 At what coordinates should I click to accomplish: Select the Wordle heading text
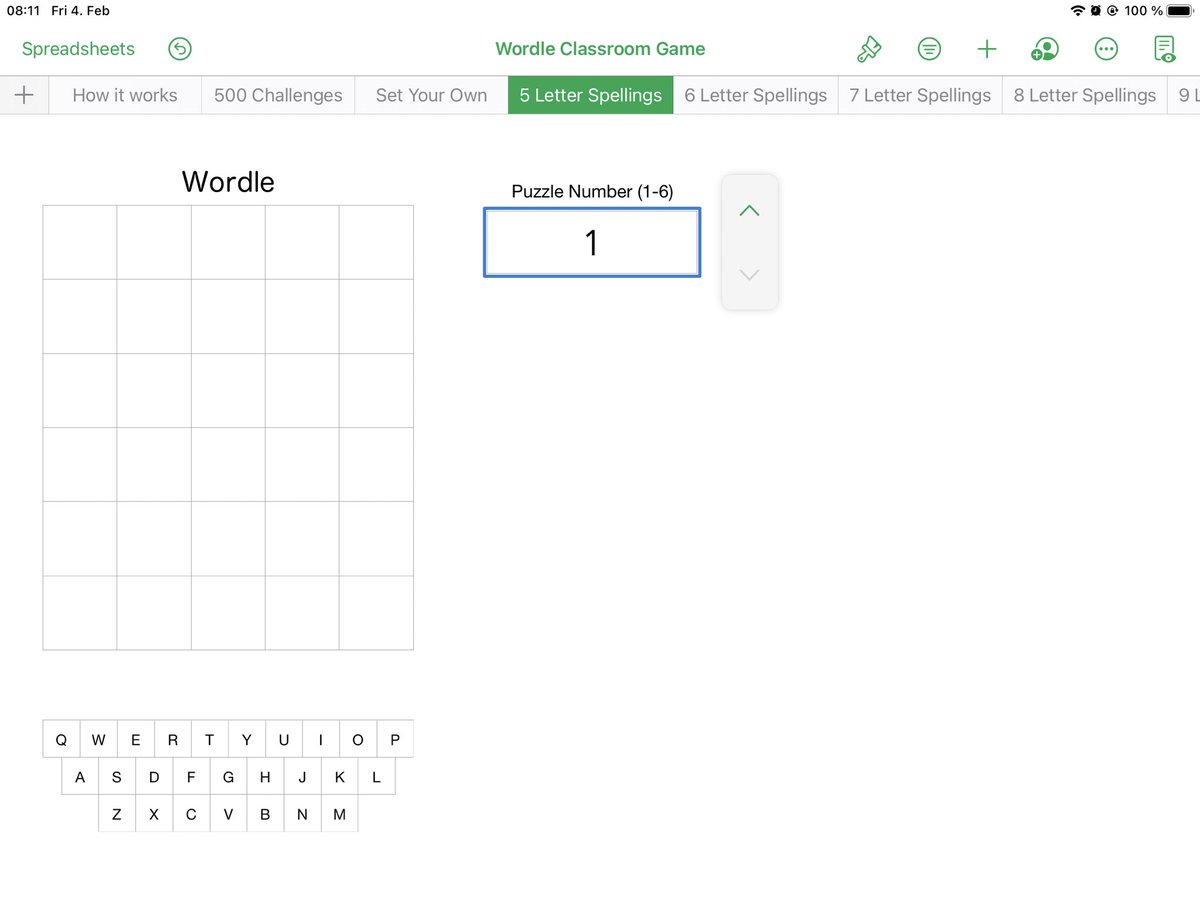pos(228,182)
